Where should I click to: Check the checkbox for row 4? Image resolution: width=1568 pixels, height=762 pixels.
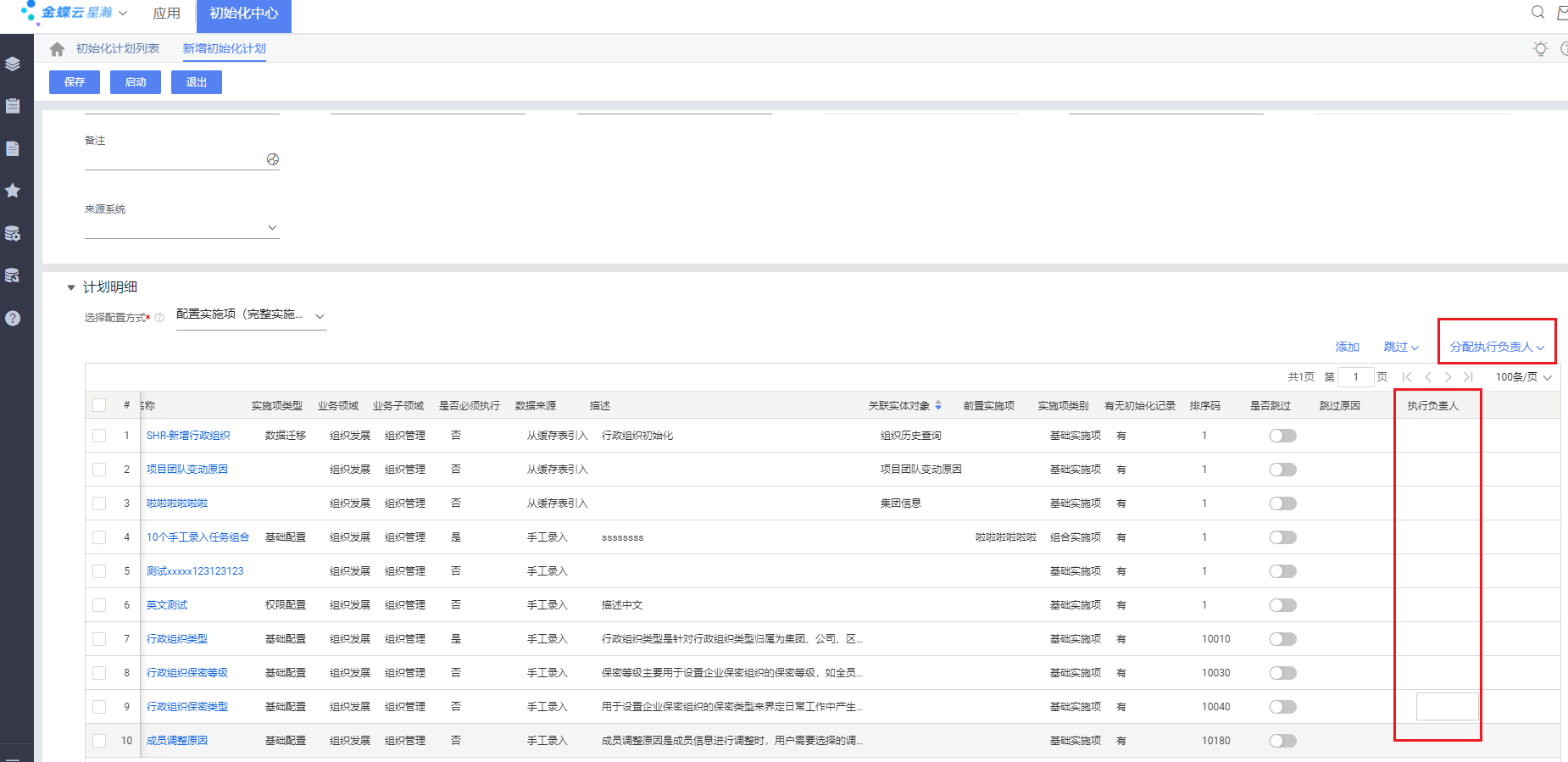coord(99,537)
